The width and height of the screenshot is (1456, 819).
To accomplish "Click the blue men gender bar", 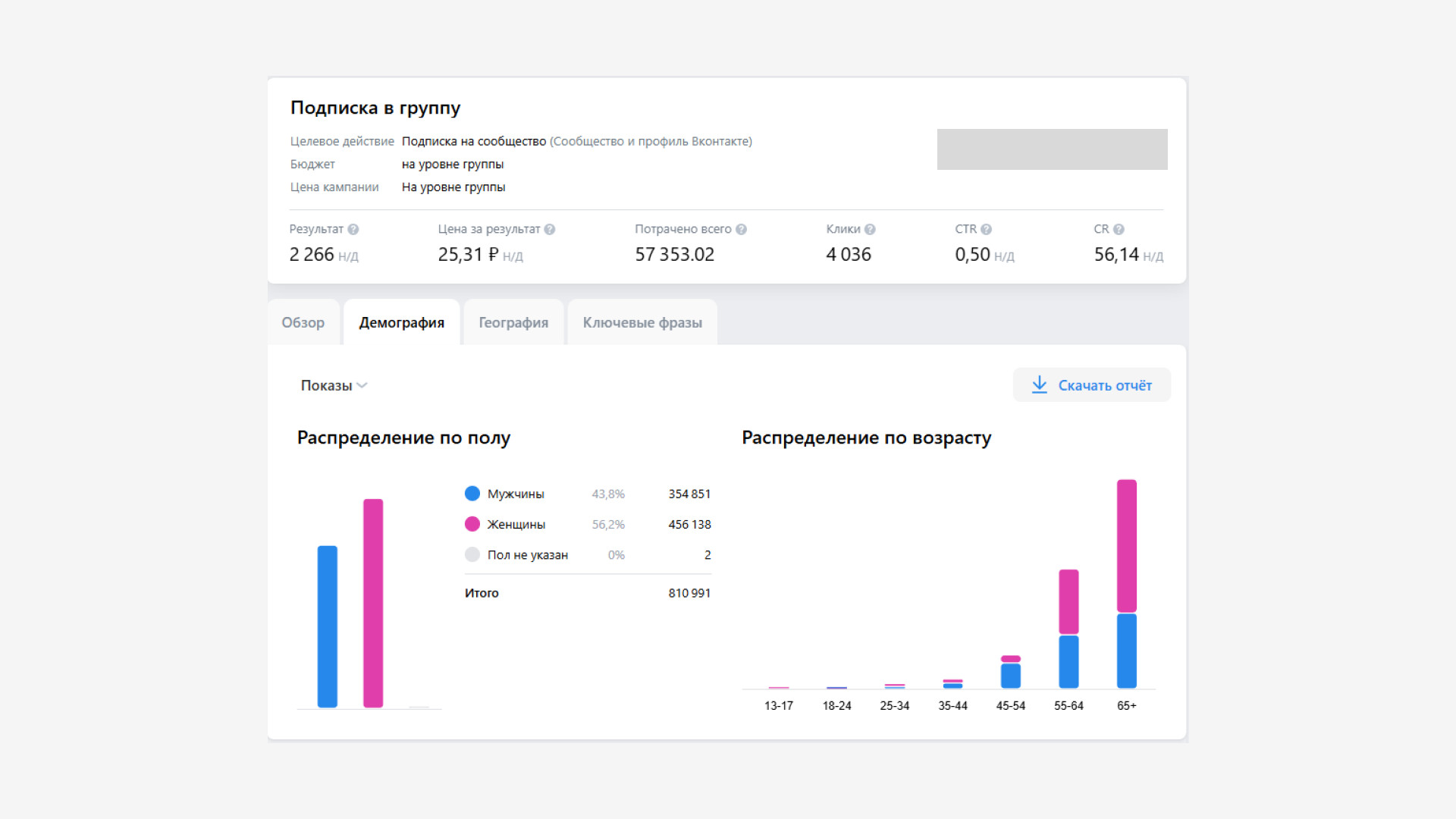I will pos(328,626).
